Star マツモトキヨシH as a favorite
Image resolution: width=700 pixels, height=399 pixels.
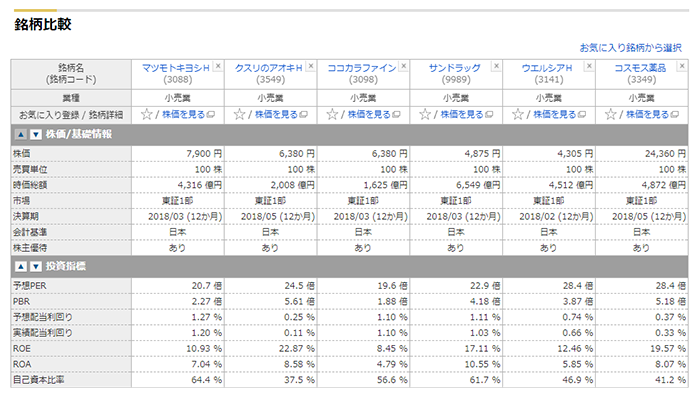(x=146, y=115)
